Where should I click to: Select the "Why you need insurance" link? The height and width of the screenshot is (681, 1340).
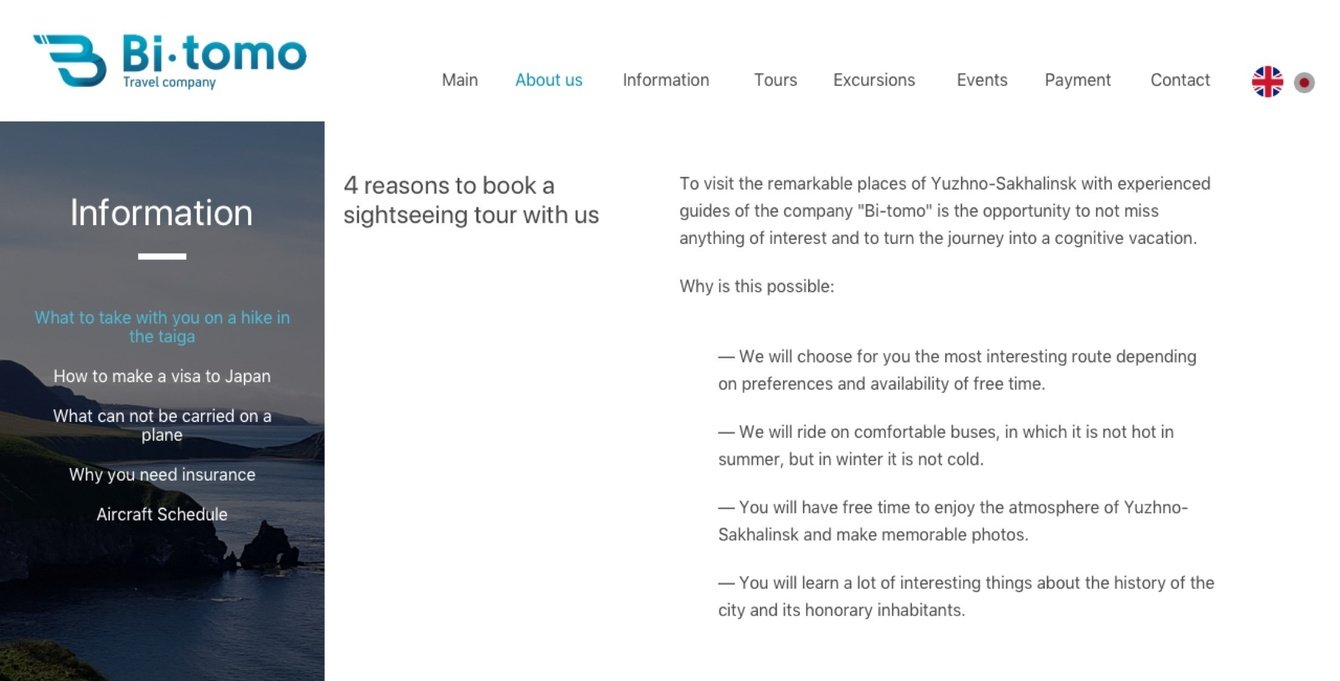tap(162, 475)
